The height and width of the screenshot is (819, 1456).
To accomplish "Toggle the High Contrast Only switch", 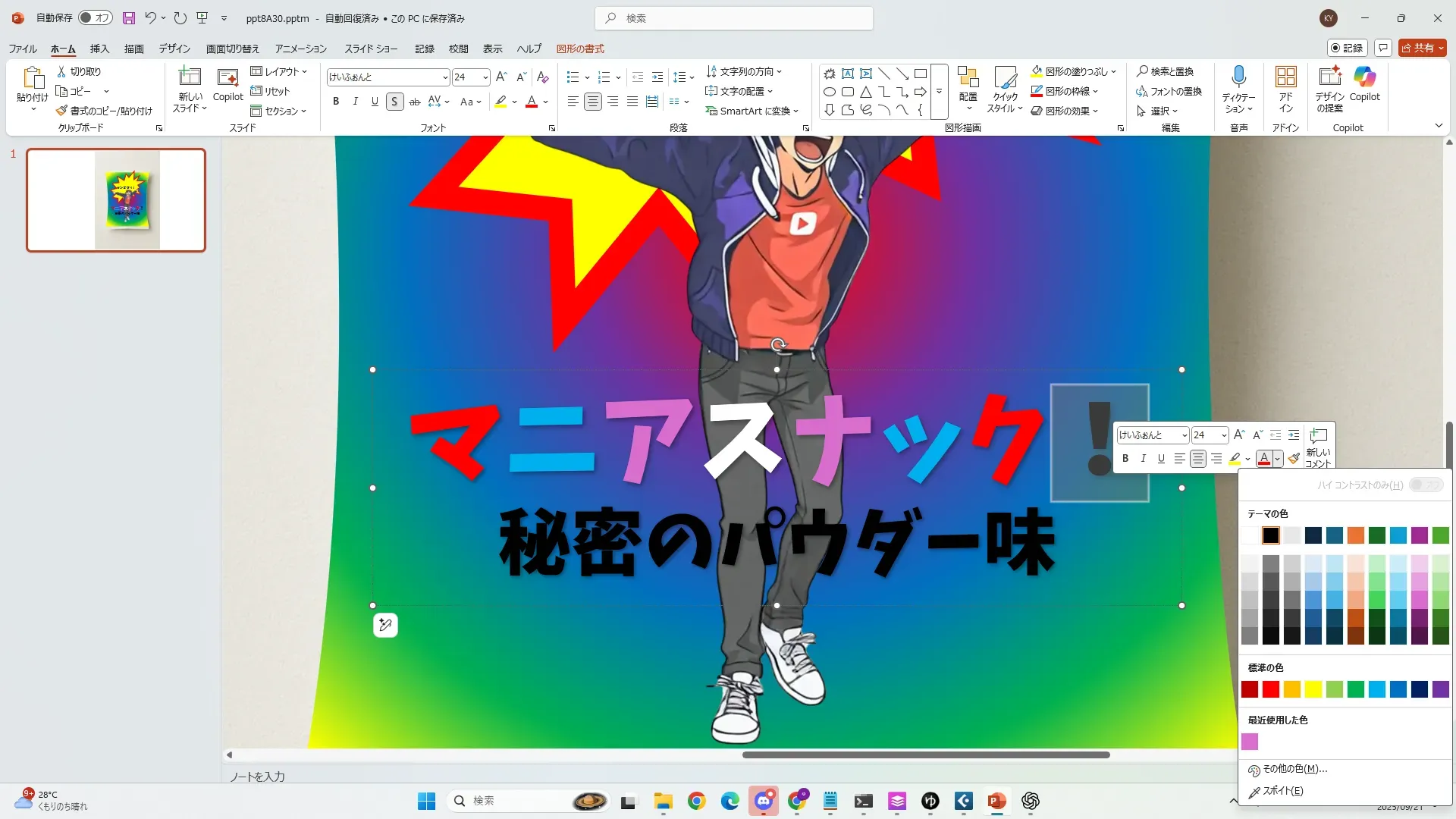I will pyautogui.click(x=1426, y=485).
